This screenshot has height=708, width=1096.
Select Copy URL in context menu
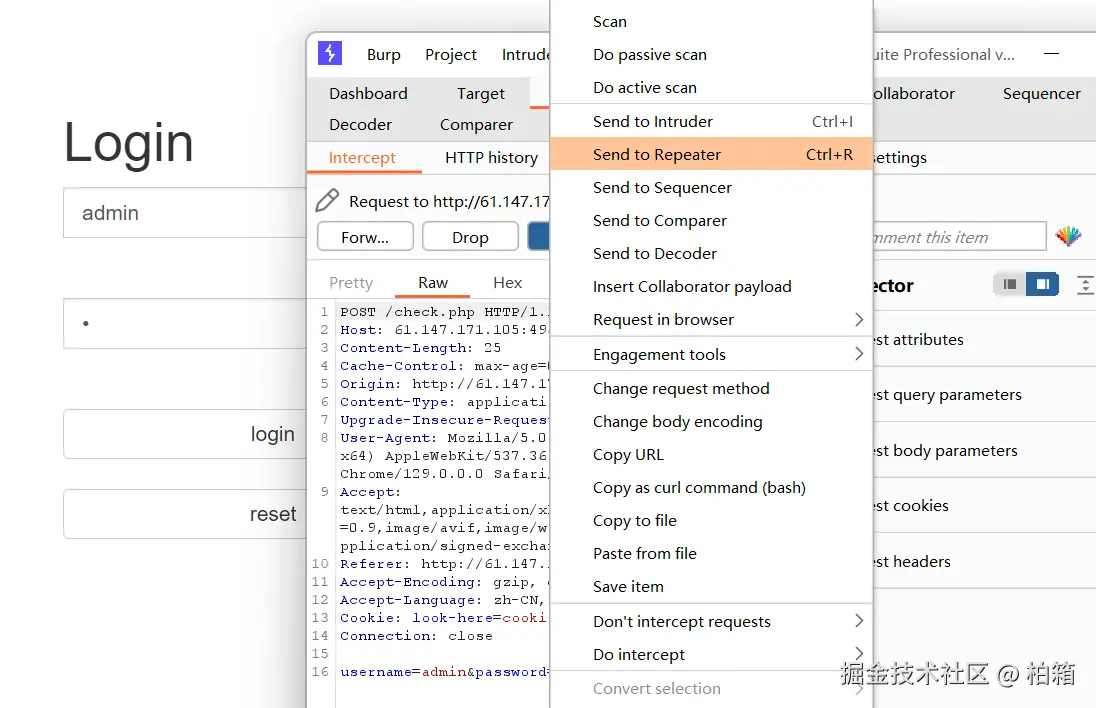point(712,454)
